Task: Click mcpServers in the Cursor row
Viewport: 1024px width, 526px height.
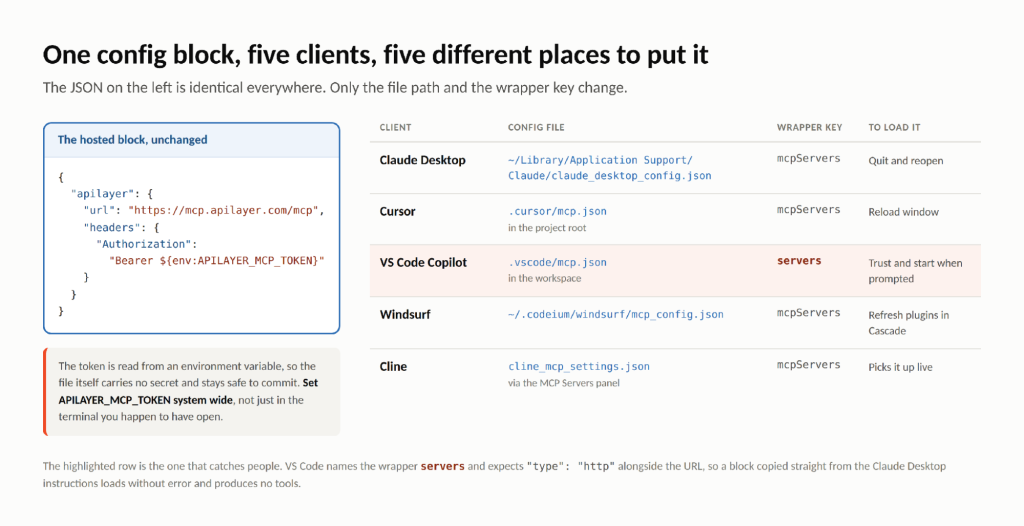Action: coord(808,210)
